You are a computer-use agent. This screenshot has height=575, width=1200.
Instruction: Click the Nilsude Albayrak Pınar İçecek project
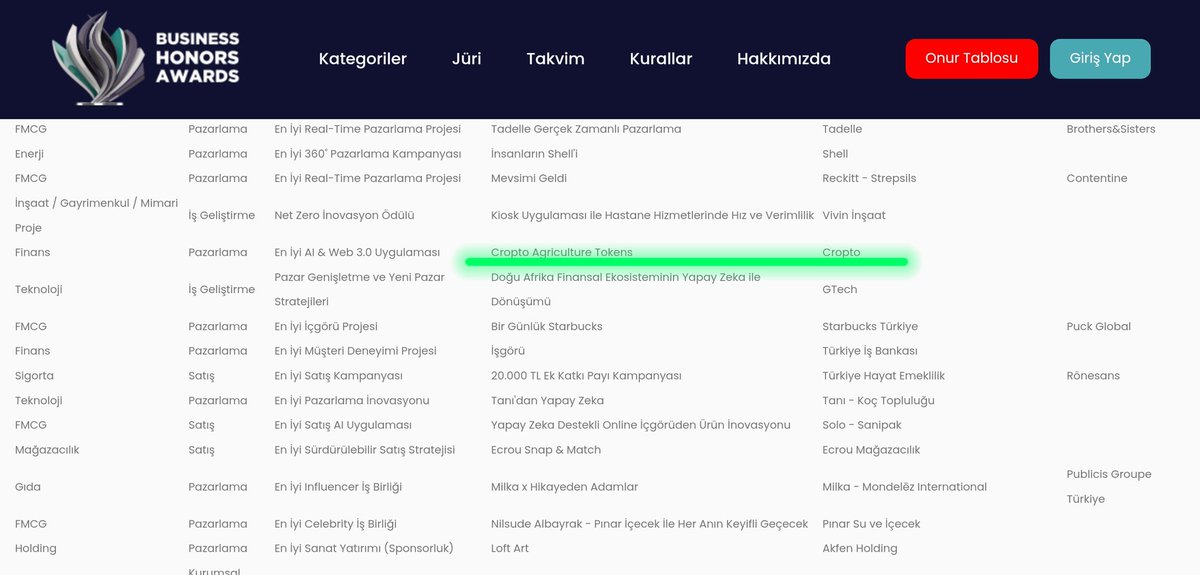coord(649,524)
